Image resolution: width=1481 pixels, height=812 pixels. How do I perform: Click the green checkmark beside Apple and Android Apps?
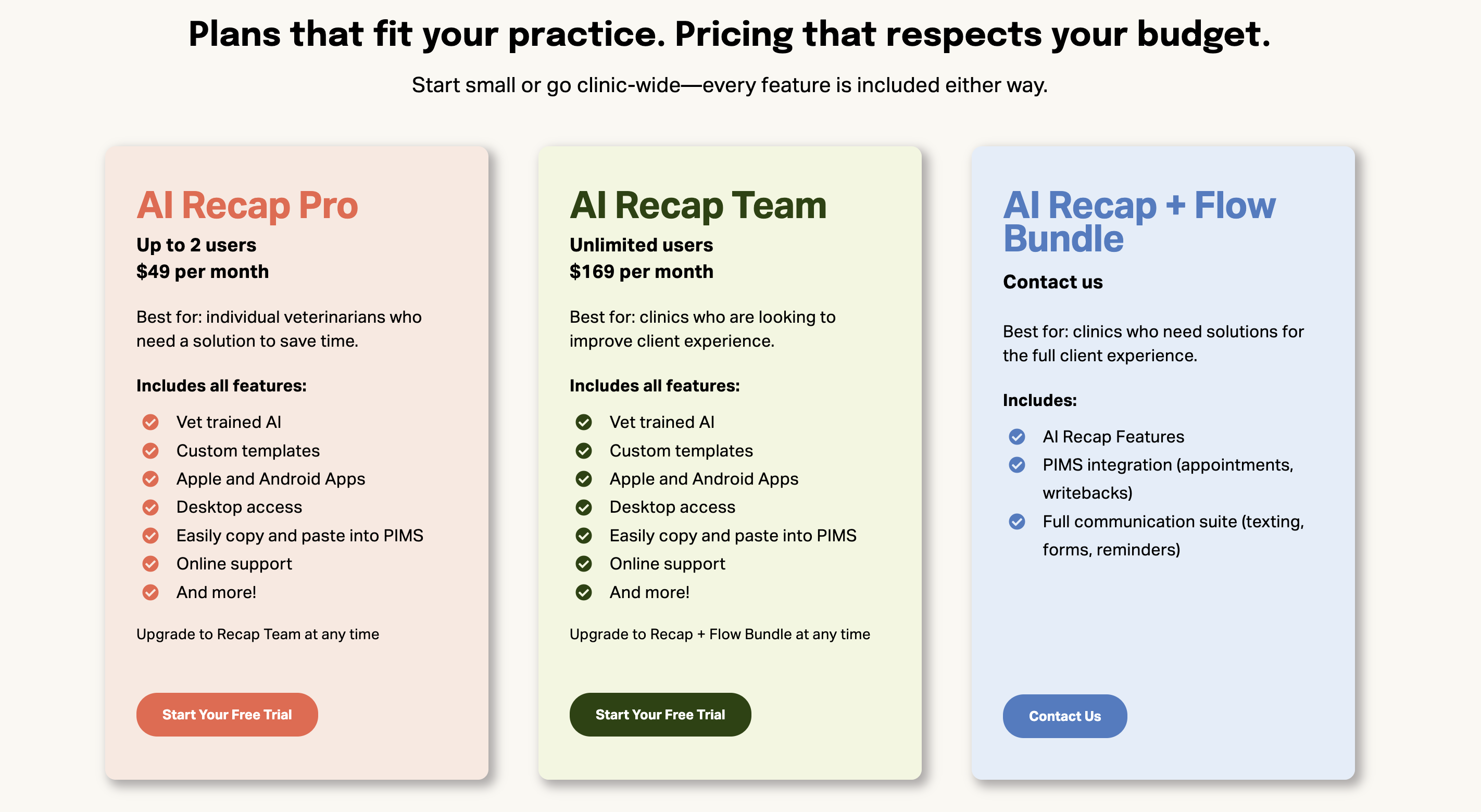coord(584,479)
